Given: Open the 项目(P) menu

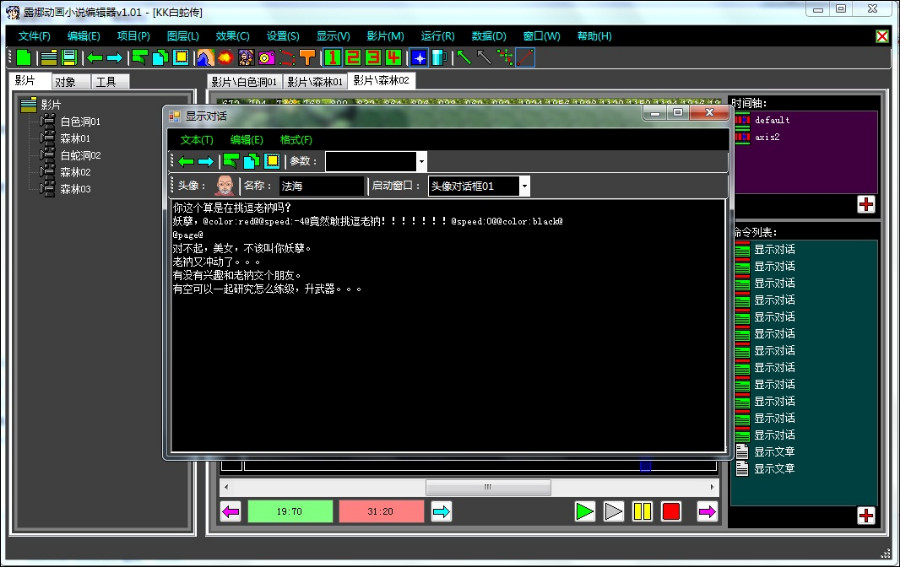Looking at the screenshot, I should tap(134, 36).
